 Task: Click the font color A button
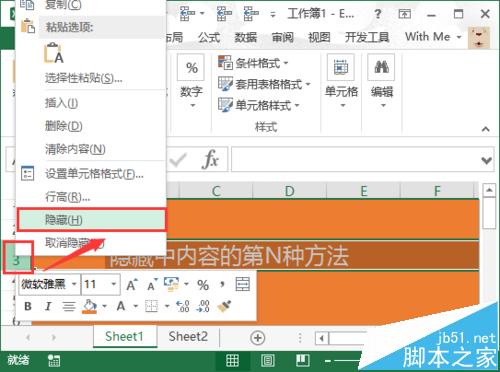[x=121, y=306]
